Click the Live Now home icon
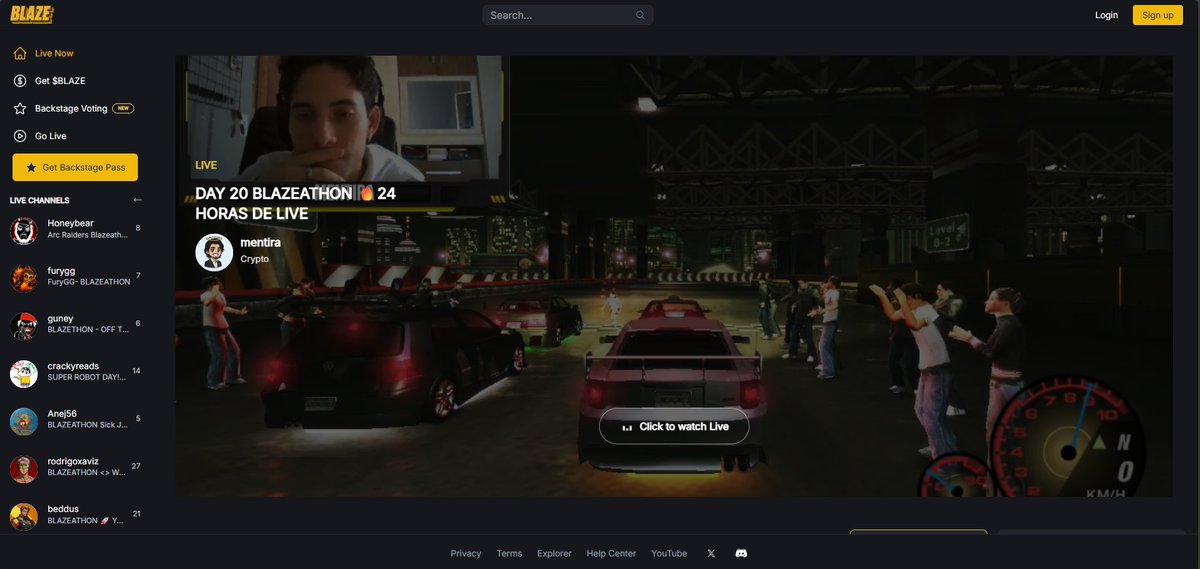 [20, 53]
